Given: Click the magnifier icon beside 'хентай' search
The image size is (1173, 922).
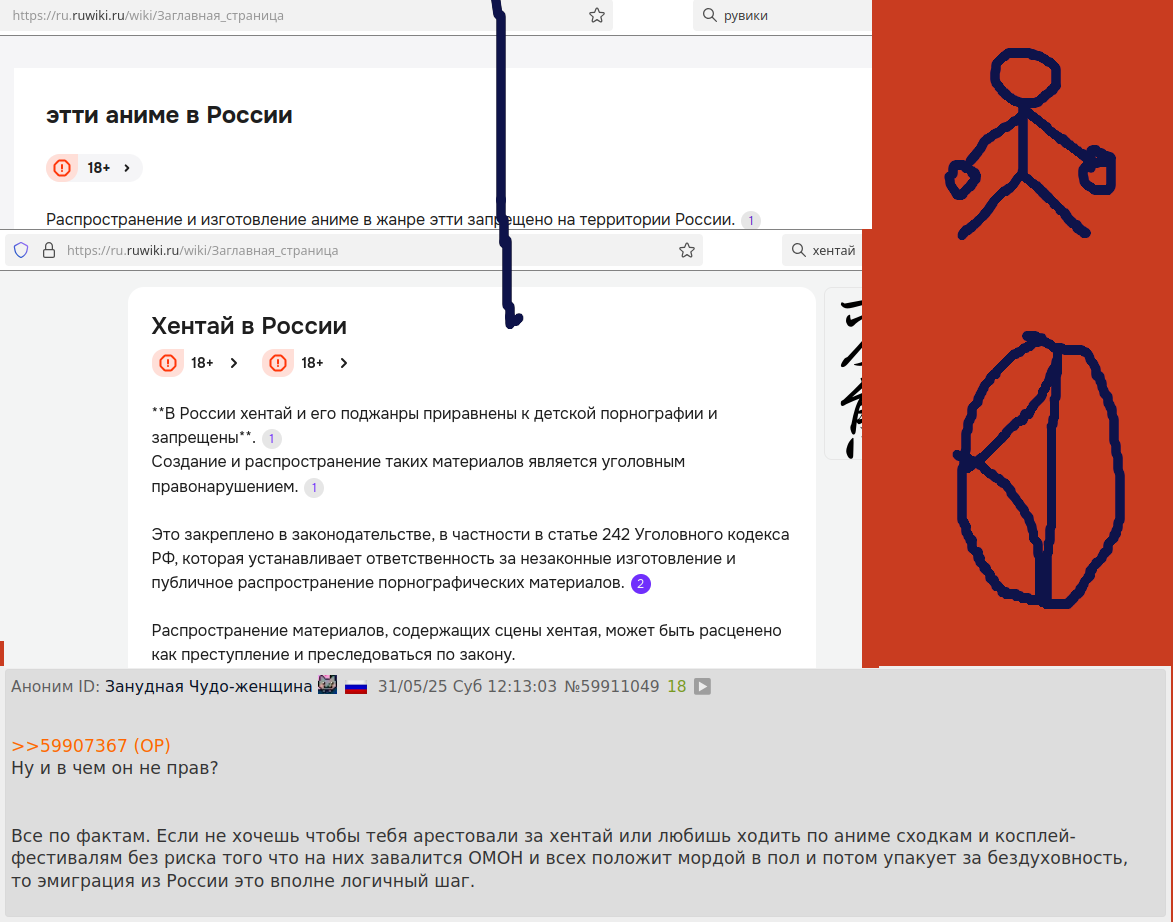Looking at the screenshot, I should tap(799, 250).
